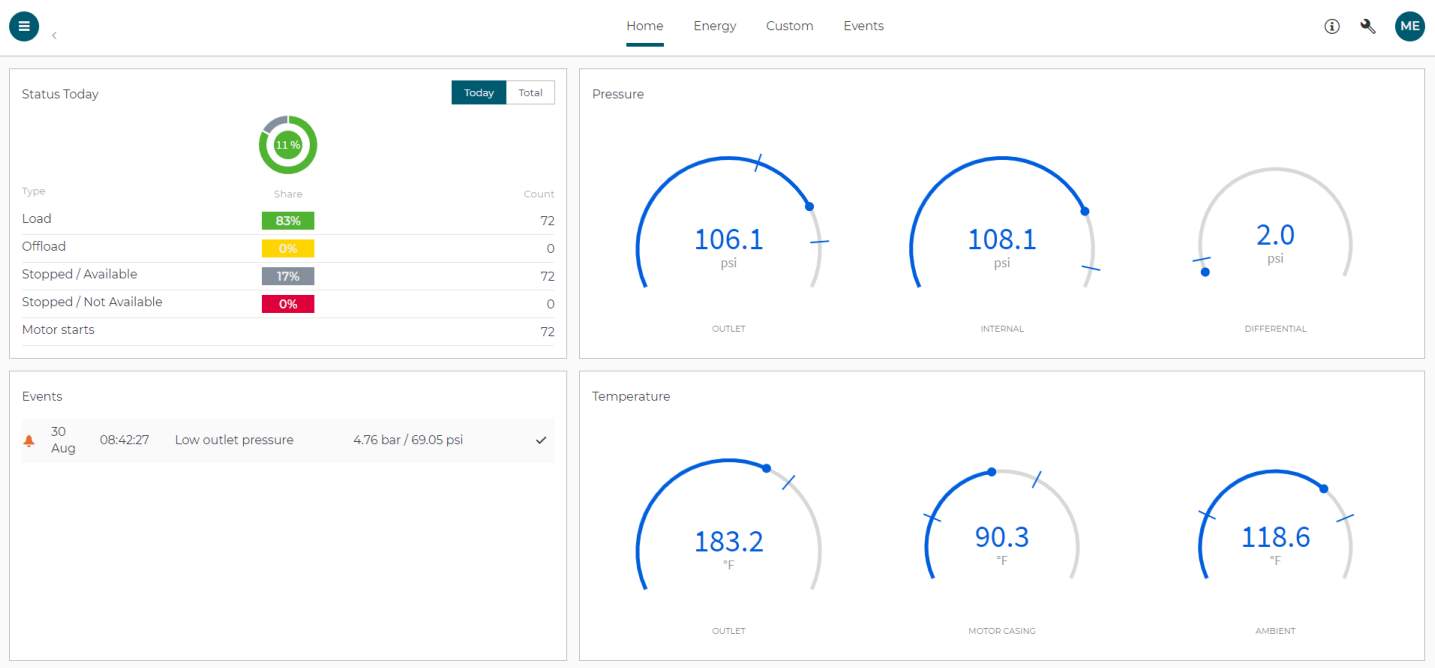Click the alarm bell on the low pressure event
Viewport: 1435px width, 668px height.
(x=29, y=440)
